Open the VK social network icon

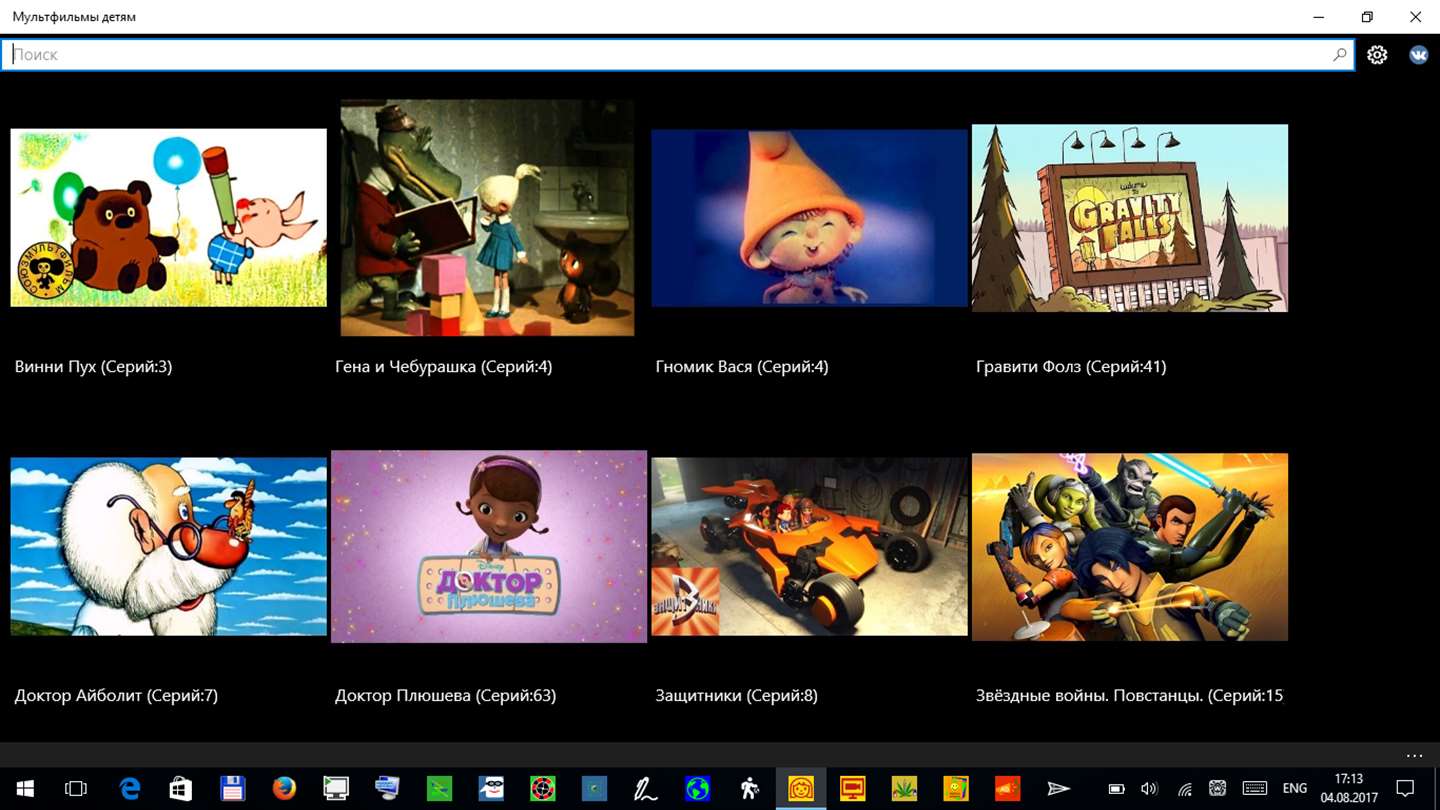click(x=1419, y=55)
